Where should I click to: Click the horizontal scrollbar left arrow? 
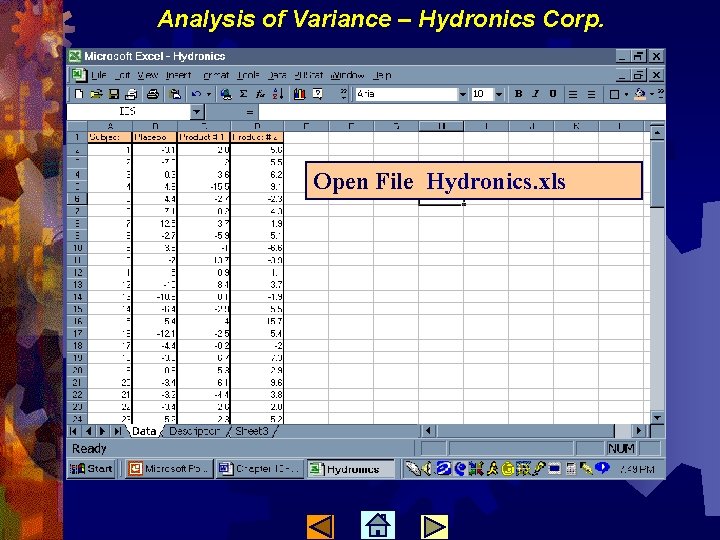(428, 431)
